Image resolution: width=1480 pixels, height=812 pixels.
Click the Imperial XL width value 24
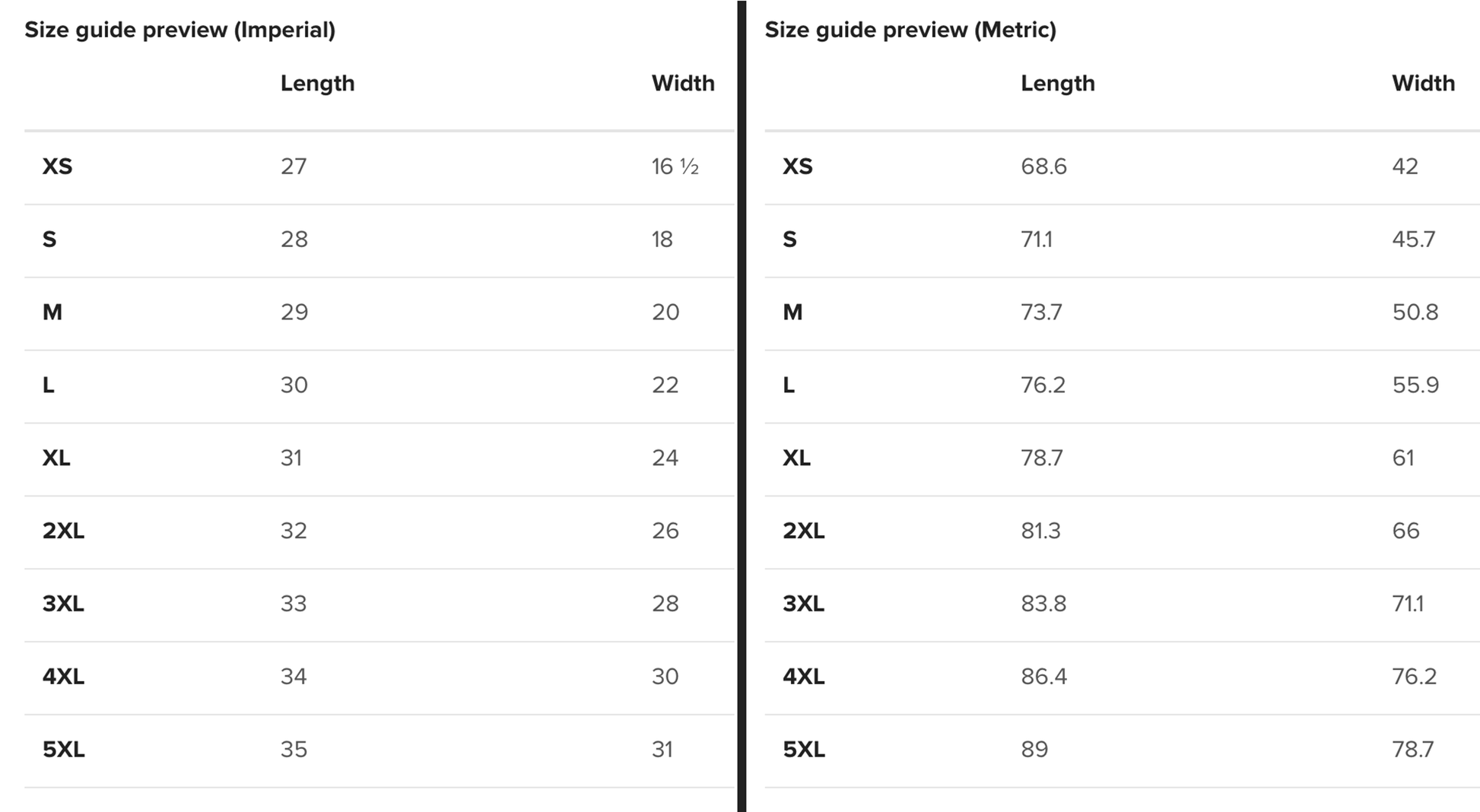(x=665, y=458)
